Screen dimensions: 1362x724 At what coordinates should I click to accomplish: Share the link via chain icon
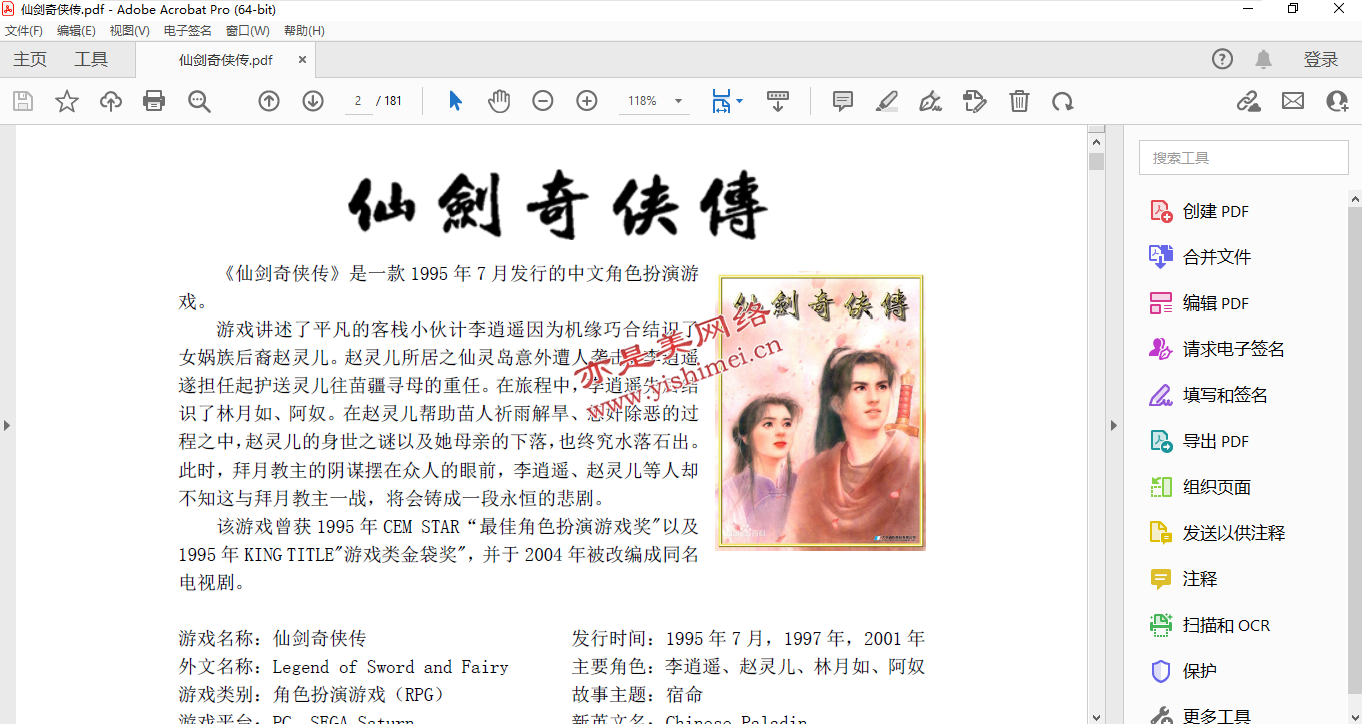[x=1248, y=101]
